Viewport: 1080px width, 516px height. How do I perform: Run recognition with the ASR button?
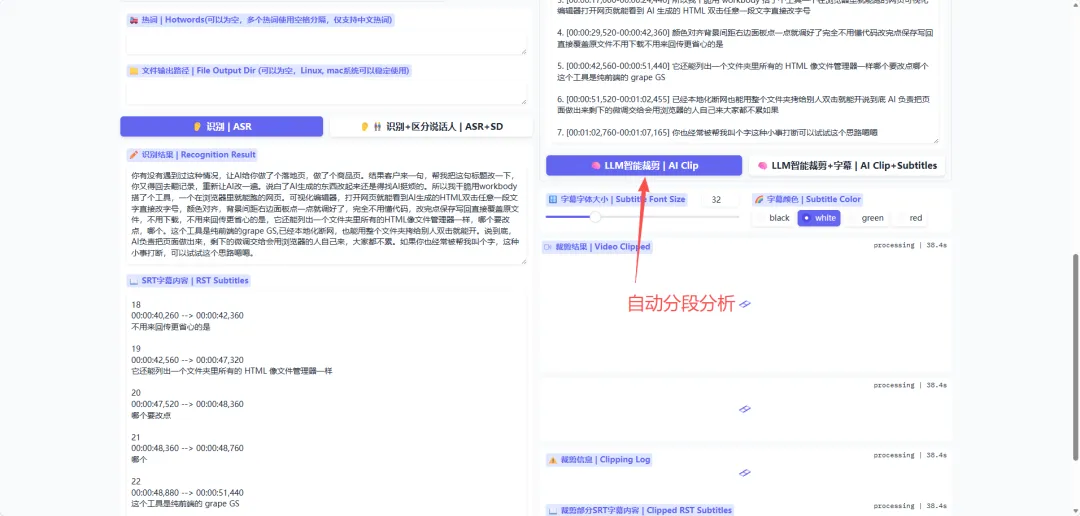coord(221,127)
